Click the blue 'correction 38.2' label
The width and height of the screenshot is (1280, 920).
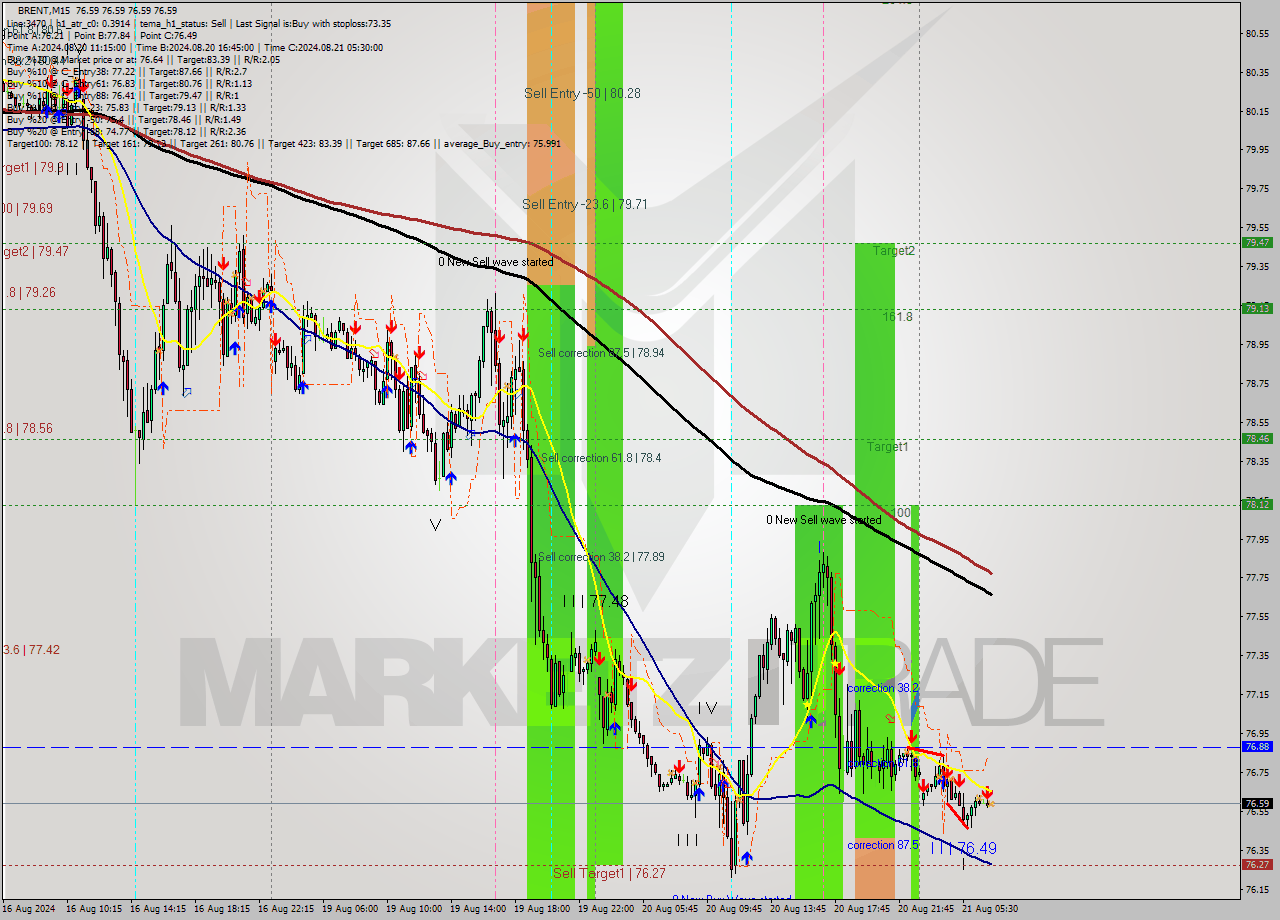click(882, 688)
